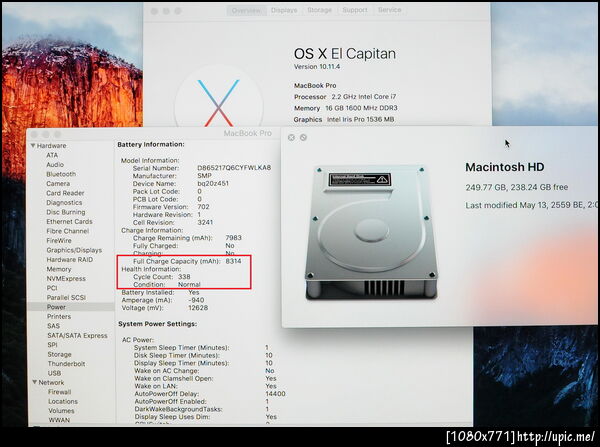This screenshot has width=600, height=447.
Task: Click the AutoPowerOff Delay value 14400
Action: point(276,394)
